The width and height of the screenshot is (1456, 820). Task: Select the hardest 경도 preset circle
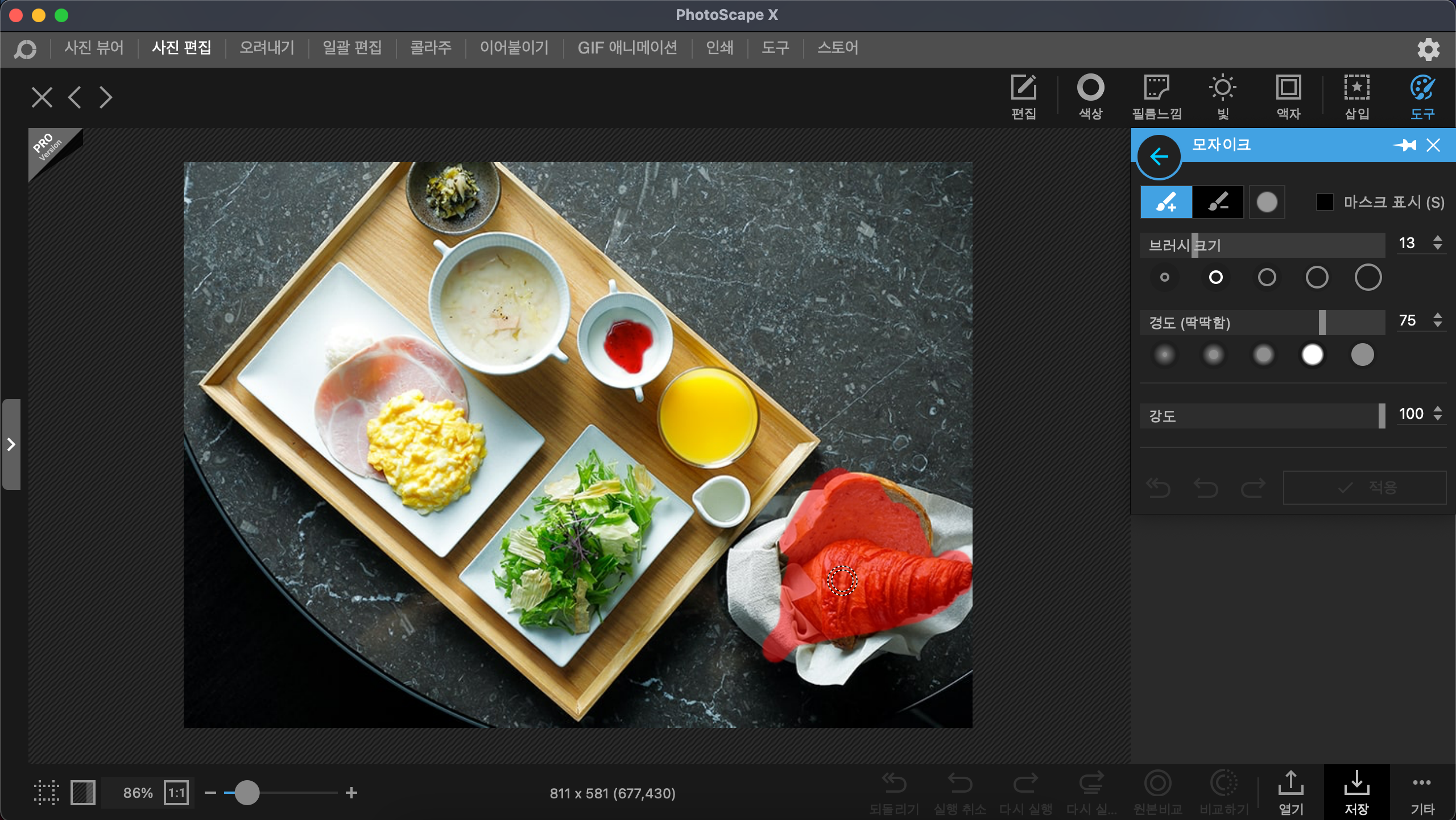tap(1362, 355)
